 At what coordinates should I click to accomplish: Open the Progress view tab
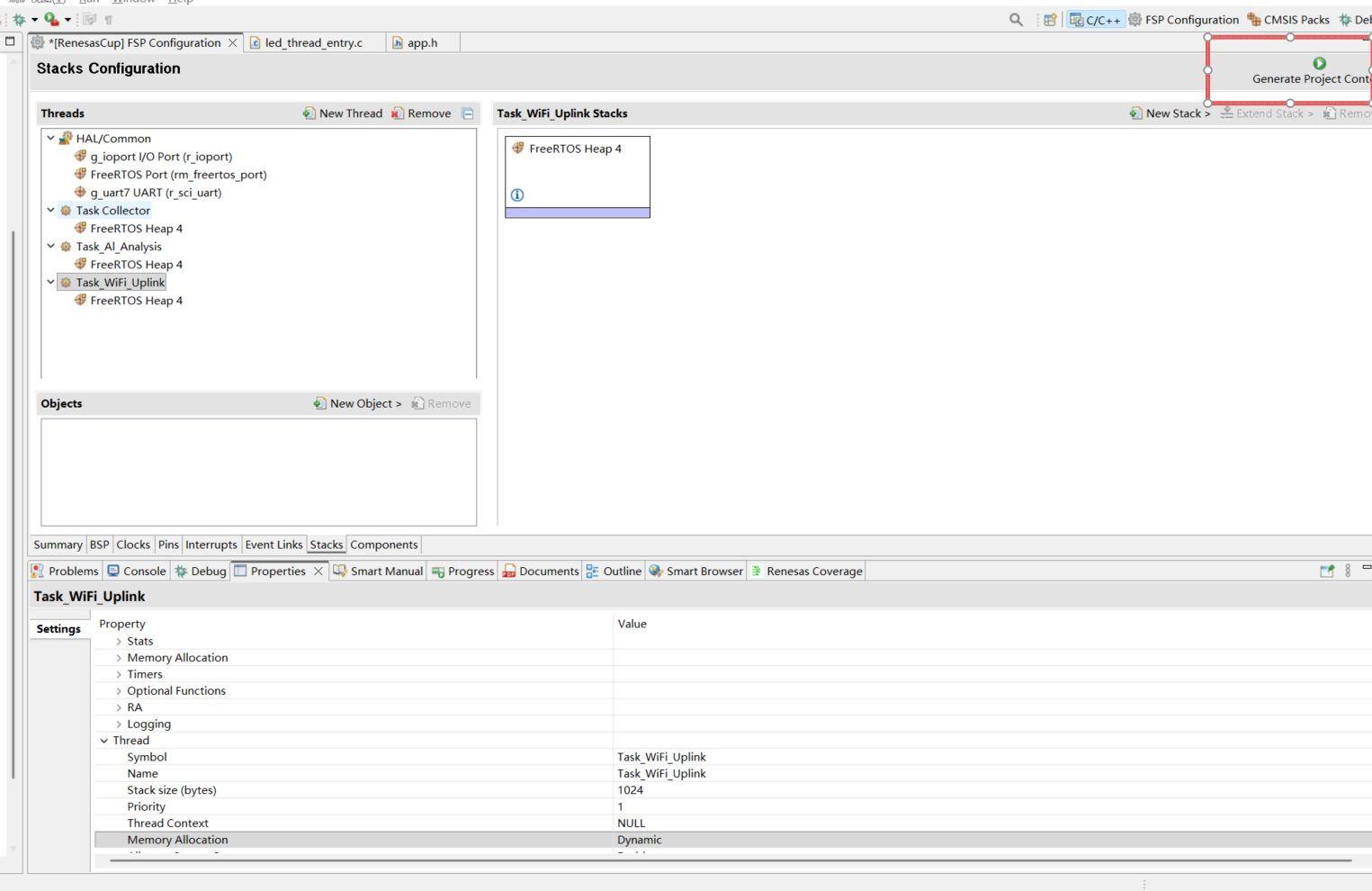(x=463, y=571)
